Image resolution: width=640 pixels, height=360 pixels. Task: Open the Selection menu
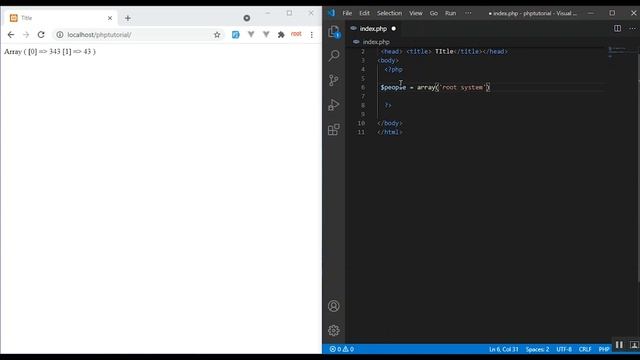tap(389, 13)
